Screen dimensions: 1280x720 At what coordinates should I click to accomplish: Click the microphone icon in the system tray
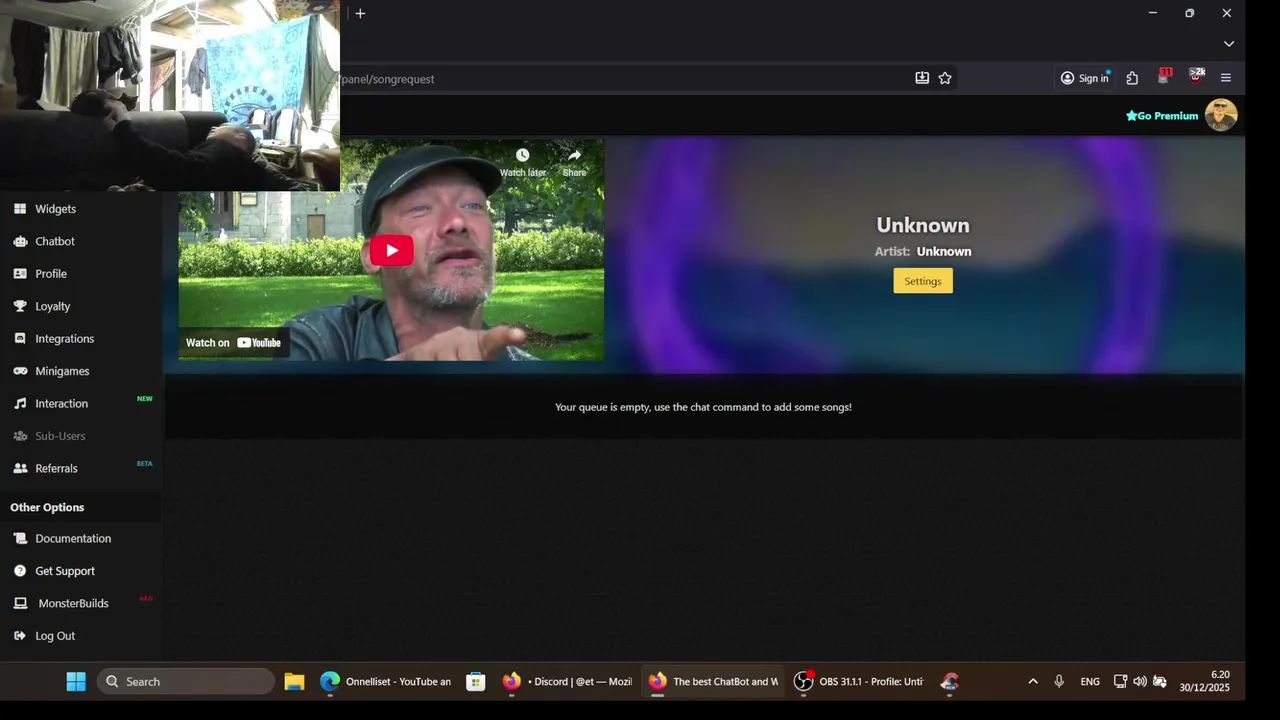point(1059,682)
